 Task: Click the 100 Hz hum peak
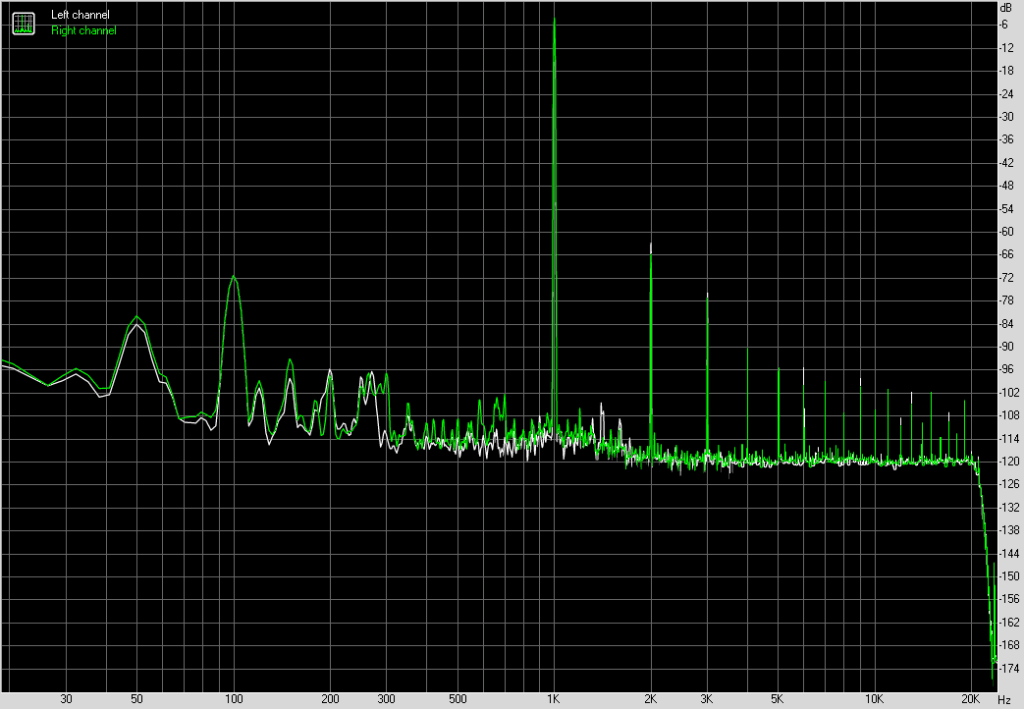tap(233, 277)
